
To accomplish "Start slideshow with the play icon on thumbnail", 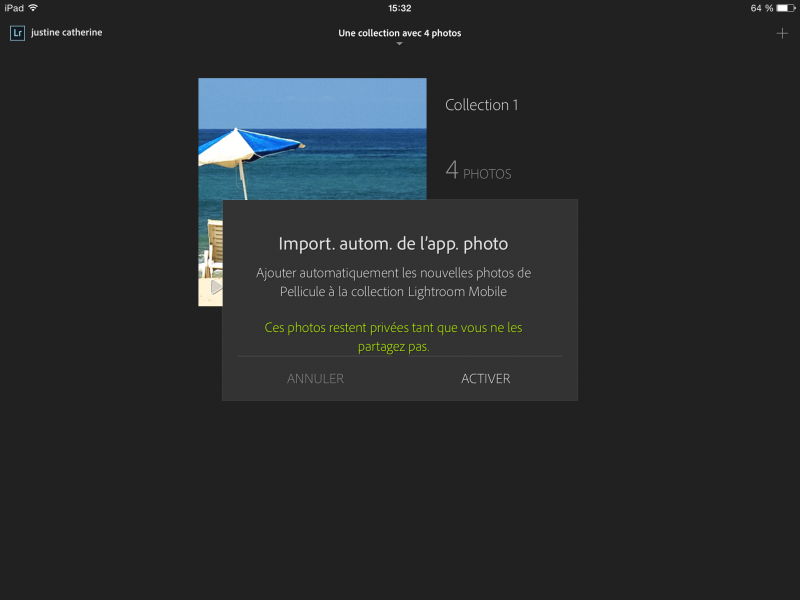I will coord(216,287).
